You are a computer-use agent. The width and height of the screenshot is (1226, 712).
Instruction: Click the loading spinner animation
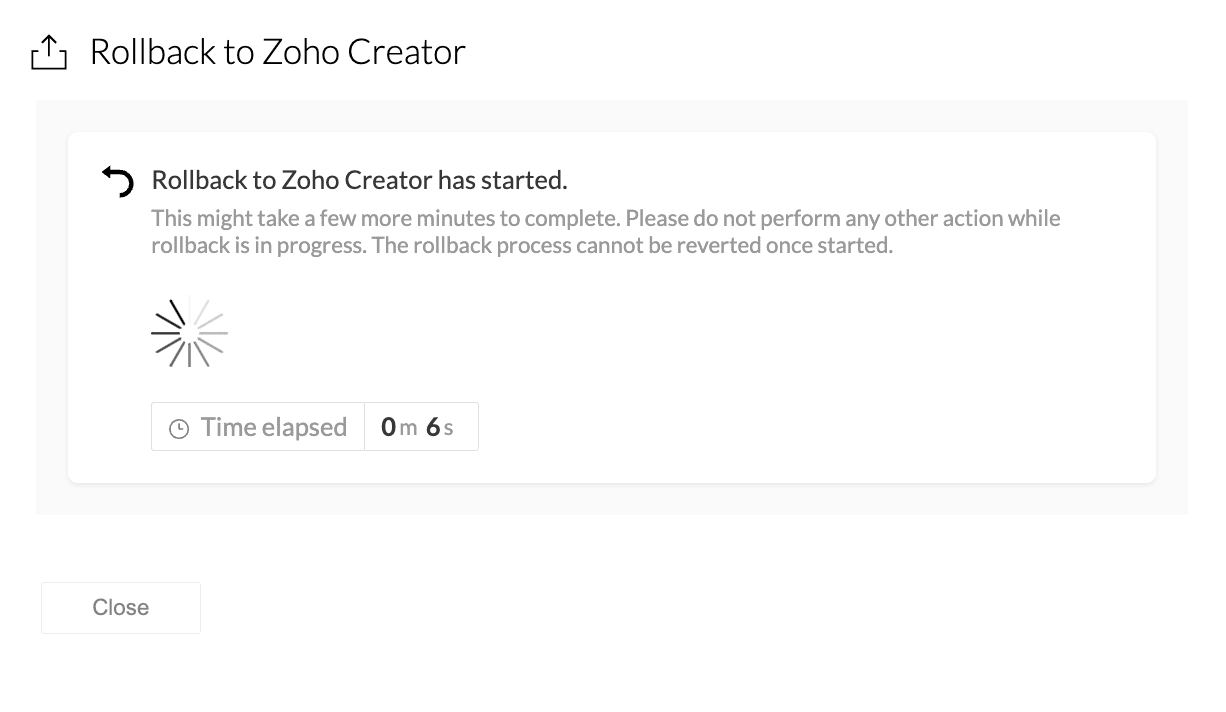190,333
